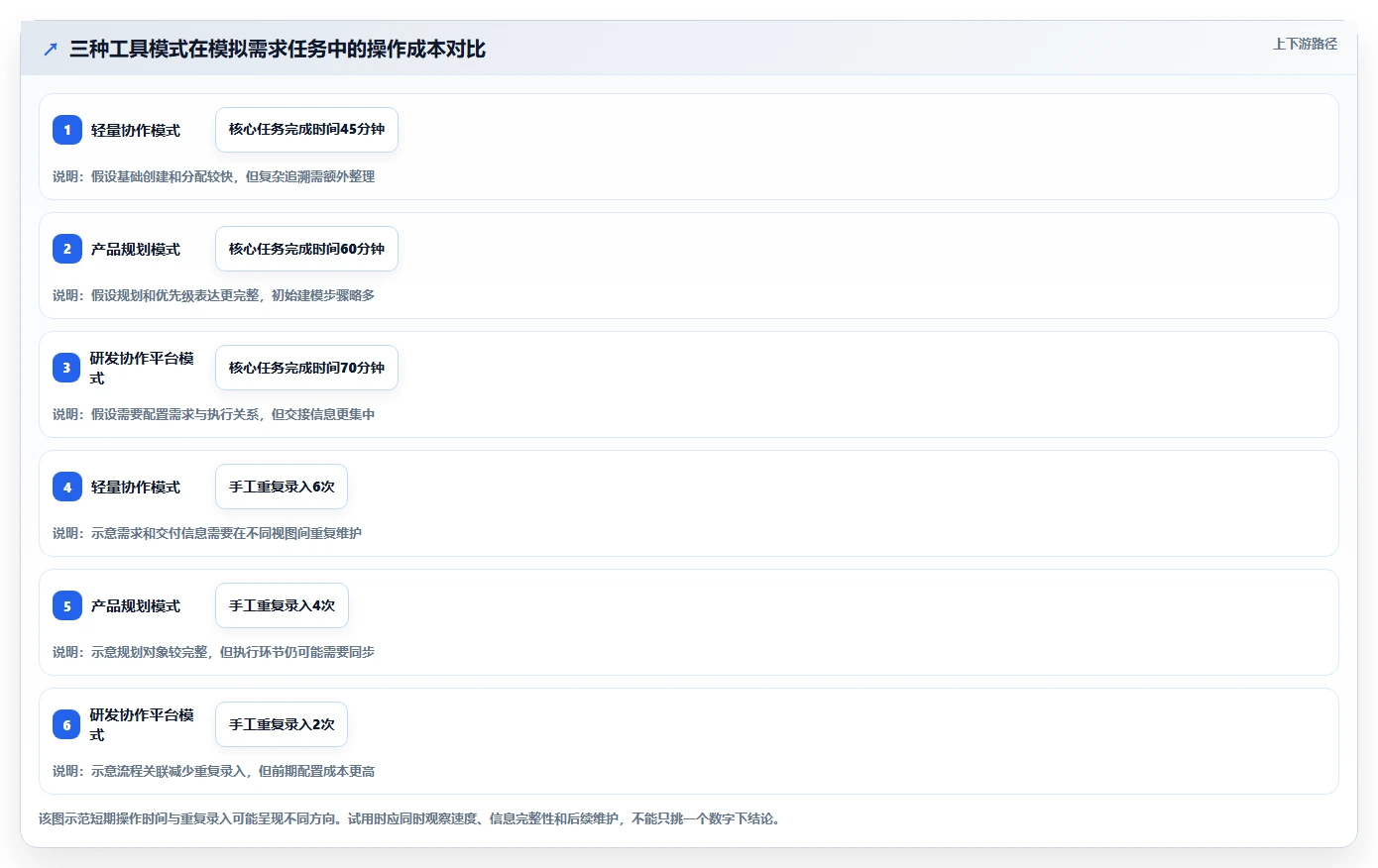The height and width of the screenshot is (868, 1378).
Task: Click 产品规划模式 label in row 2
Action: [136, 249]
